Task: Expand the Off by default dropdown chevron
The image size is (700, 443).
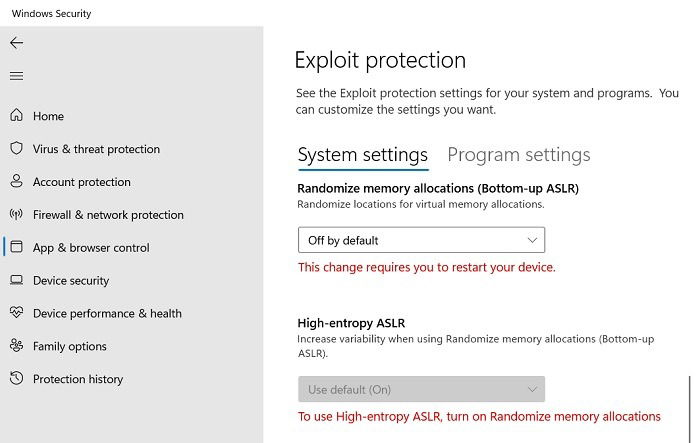Action: point(532,240)
